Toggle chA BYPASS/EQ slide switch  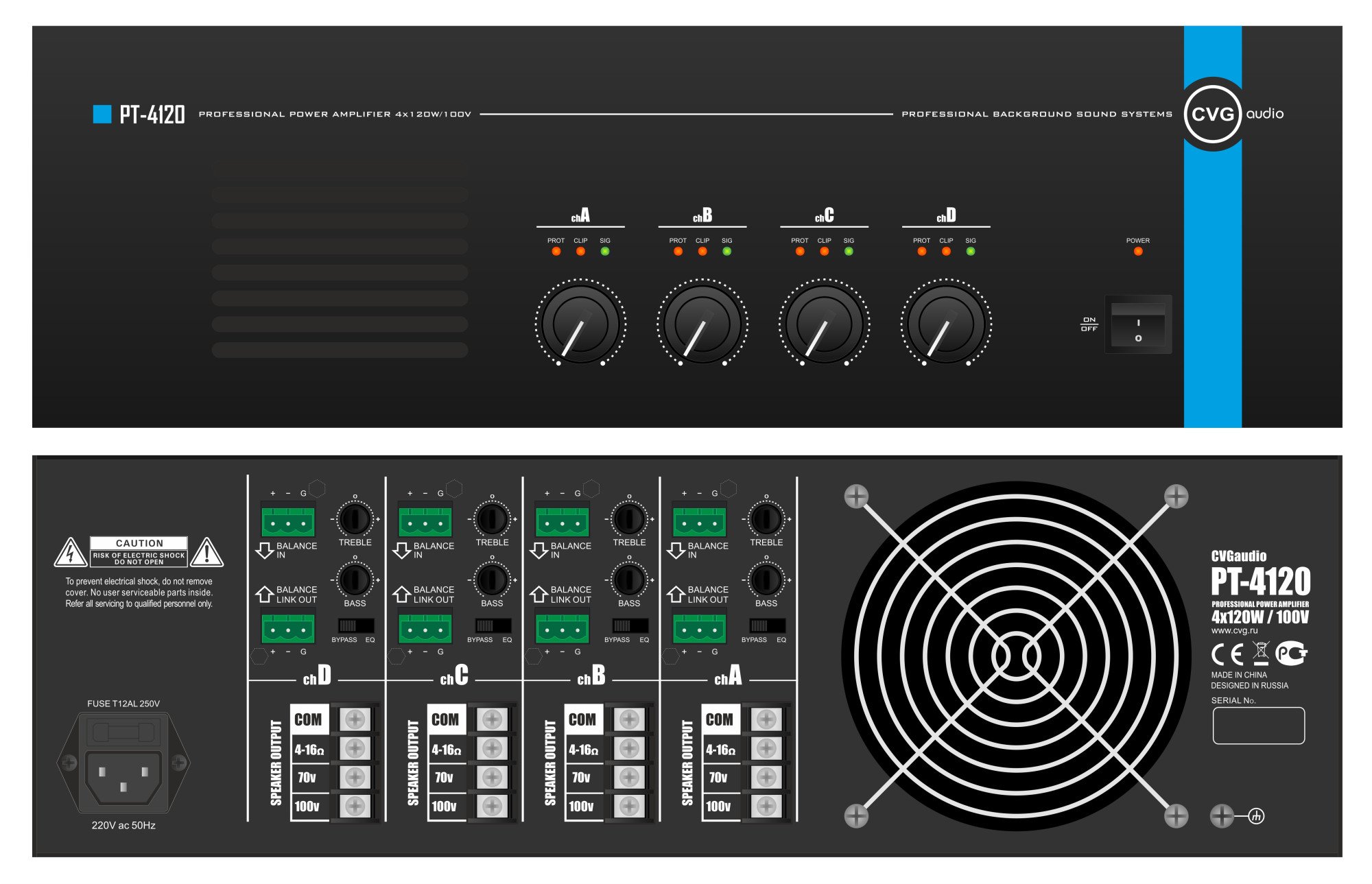point(767,625)
